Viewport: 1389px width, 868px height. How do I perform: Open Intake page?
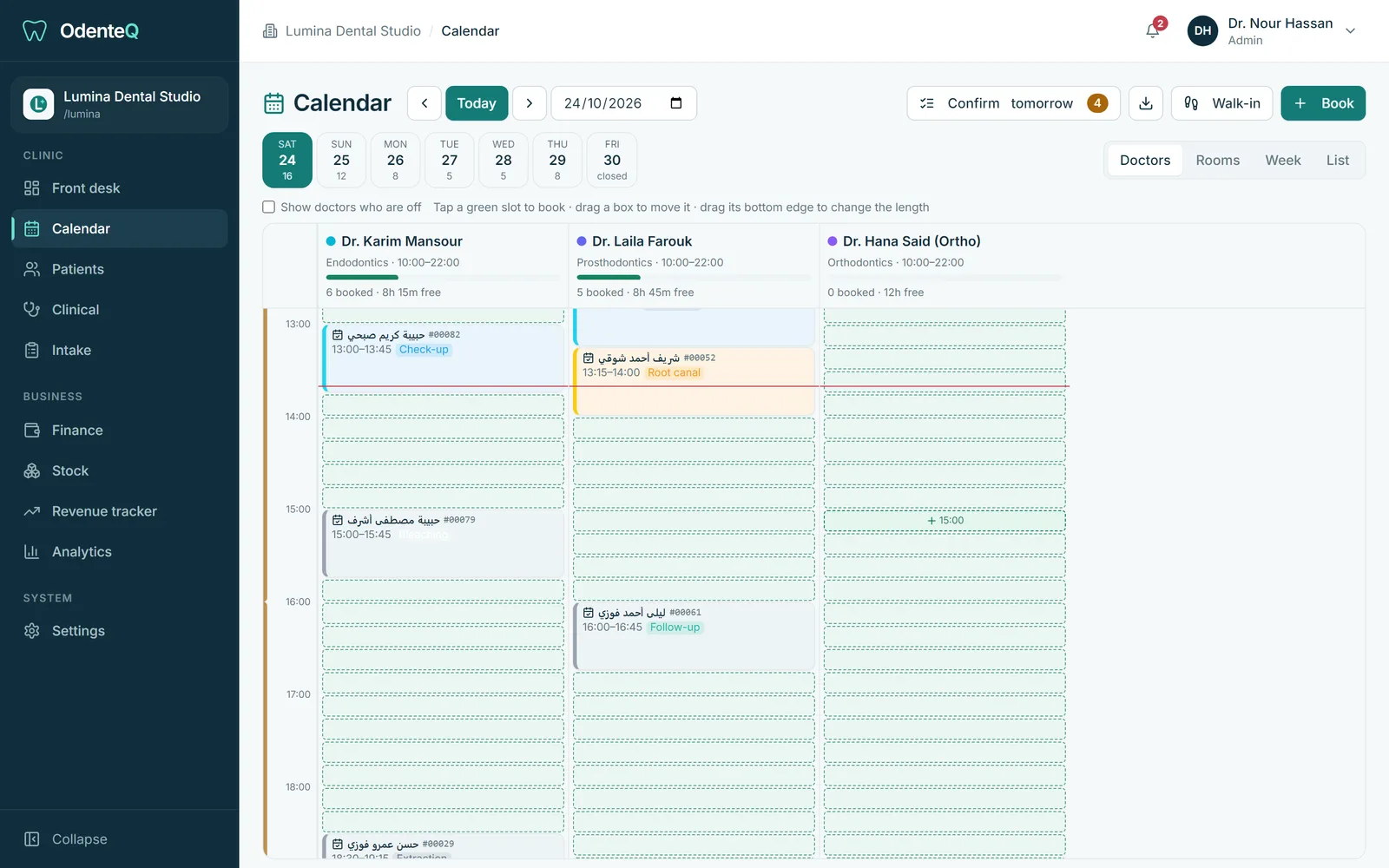click(120, 351)
